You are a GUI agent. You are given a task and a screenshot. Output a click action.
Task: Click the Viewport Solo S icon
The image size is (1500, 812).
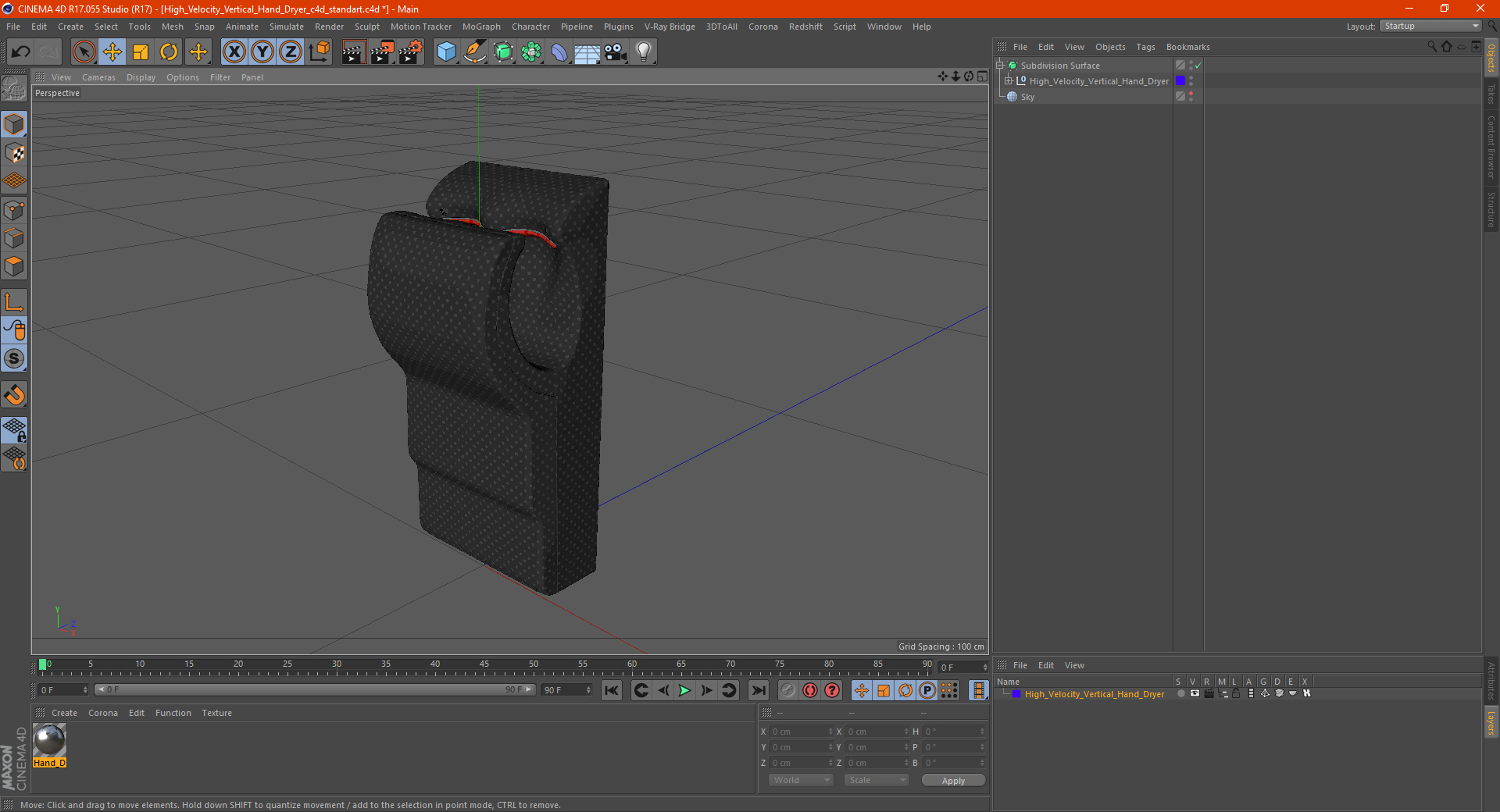(x=14, y=358)
